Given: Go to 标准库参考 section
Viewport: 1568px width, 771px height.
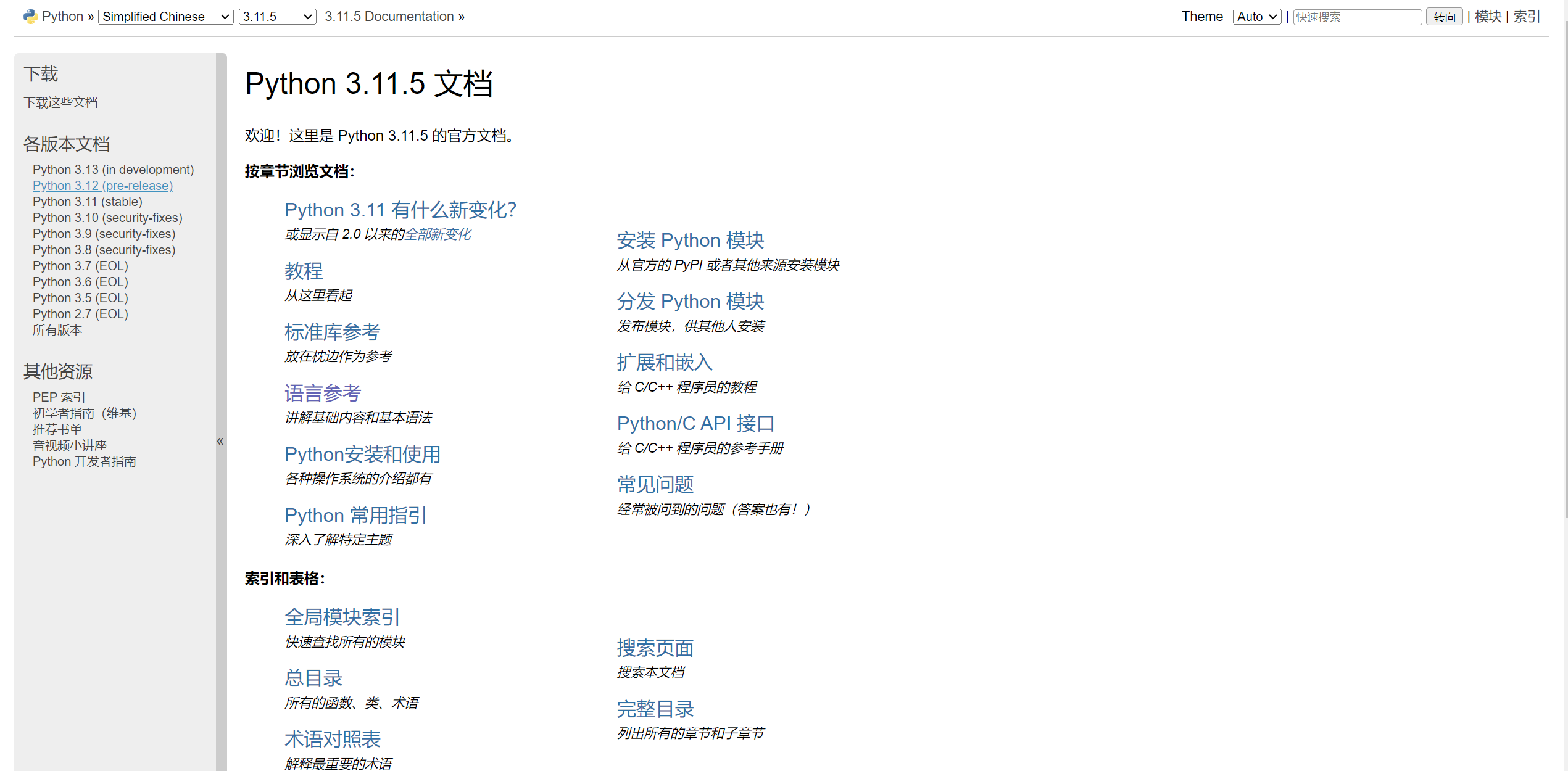Looking at the screenshot, I should (x=332, y=332).
